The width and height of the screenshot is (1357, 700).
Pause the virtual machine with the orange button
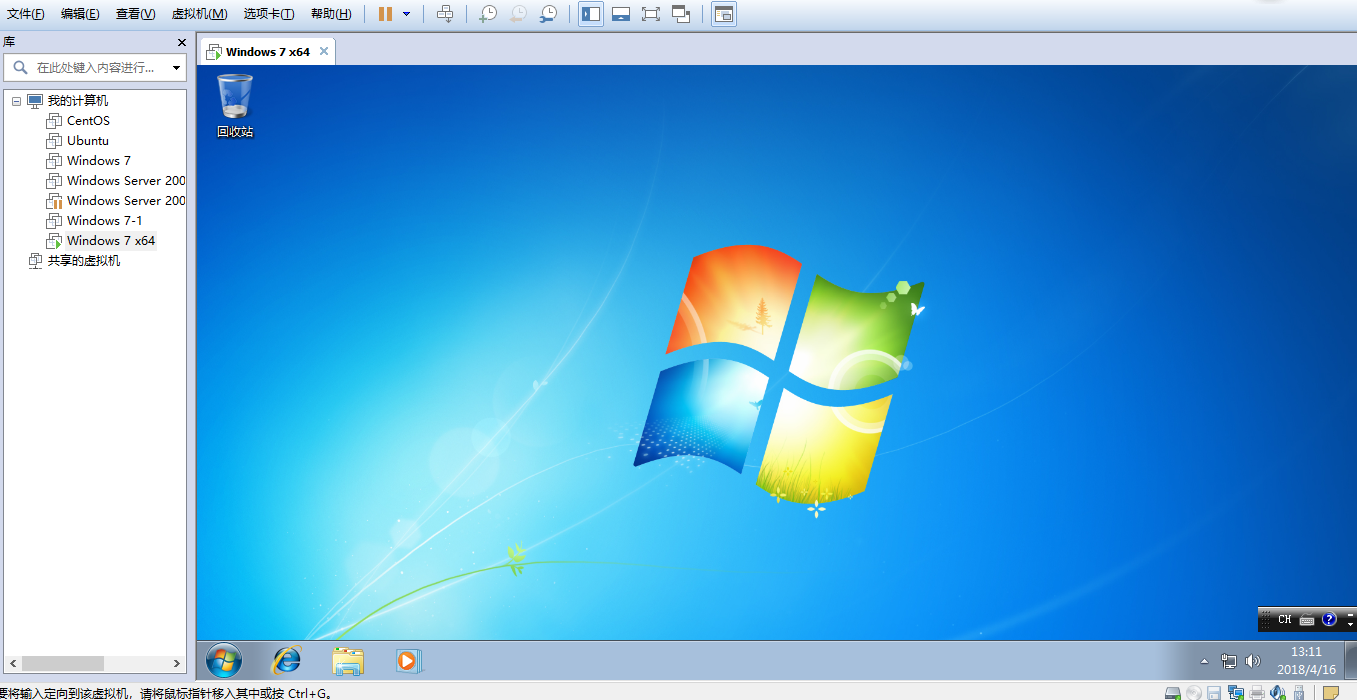pyautogui.click(x=385, y=14)
